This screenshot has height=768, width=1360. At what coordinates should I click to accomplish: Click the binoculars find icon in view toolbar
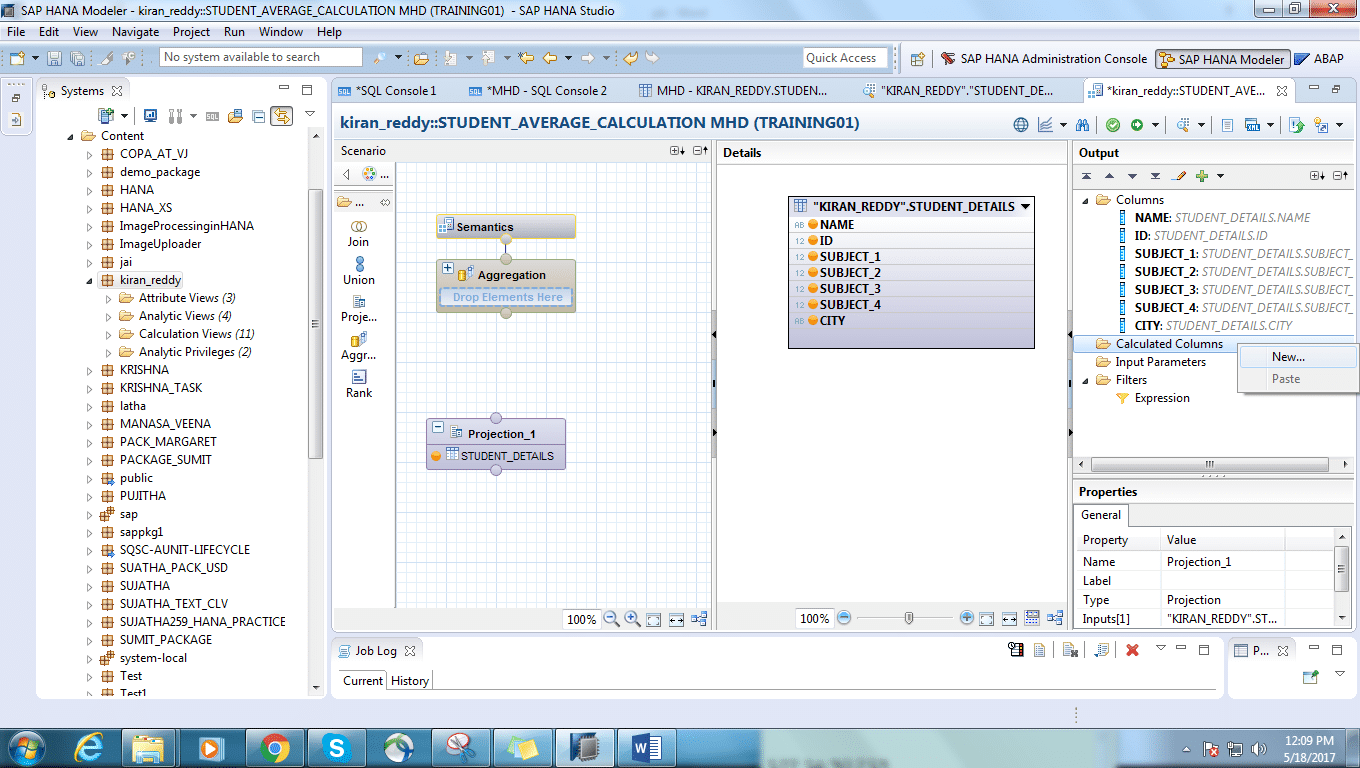pyautogui.click(x=1082, y=125)
